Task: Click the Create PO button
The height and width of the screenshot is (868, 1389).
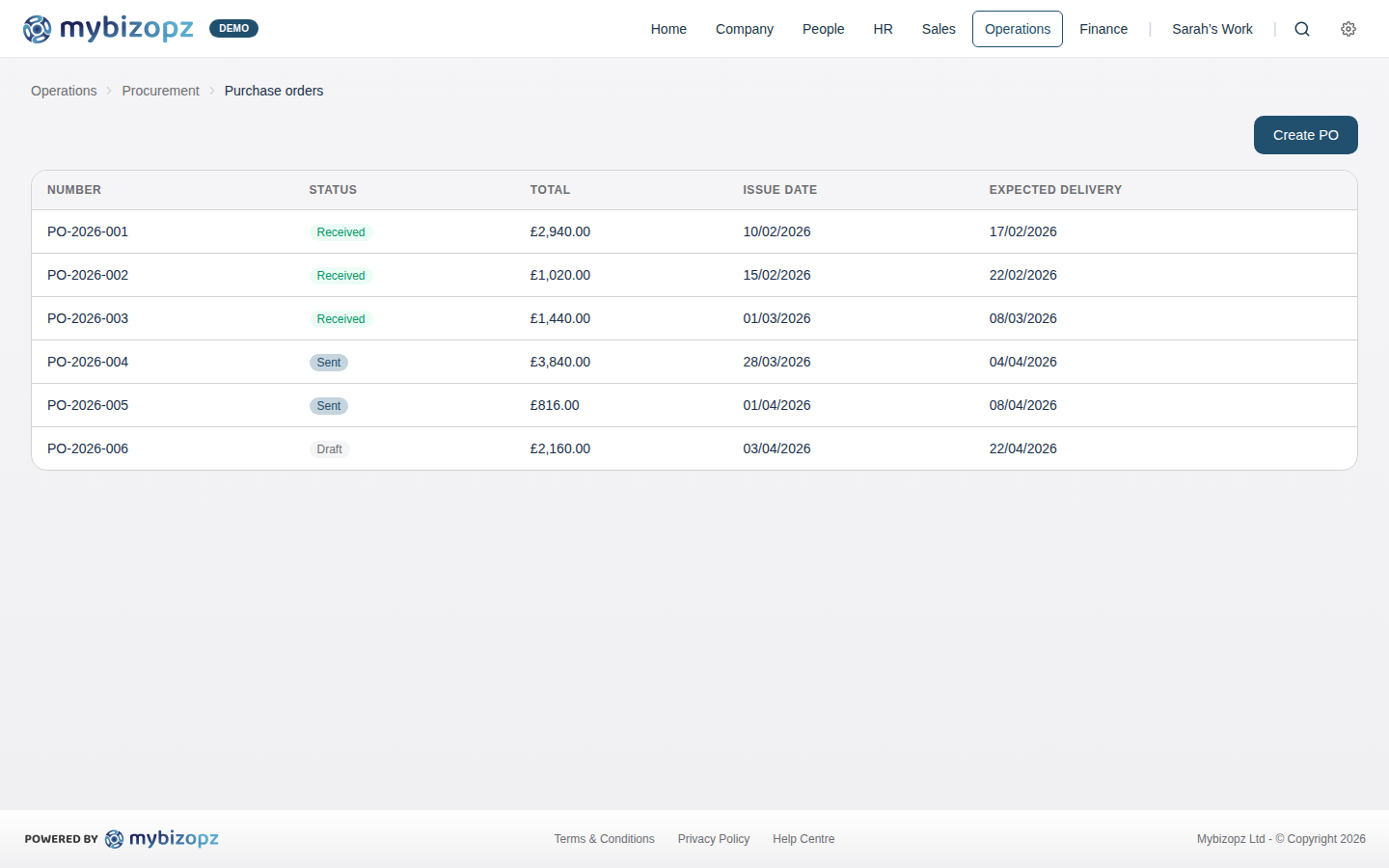Action: pos(1306,135)
